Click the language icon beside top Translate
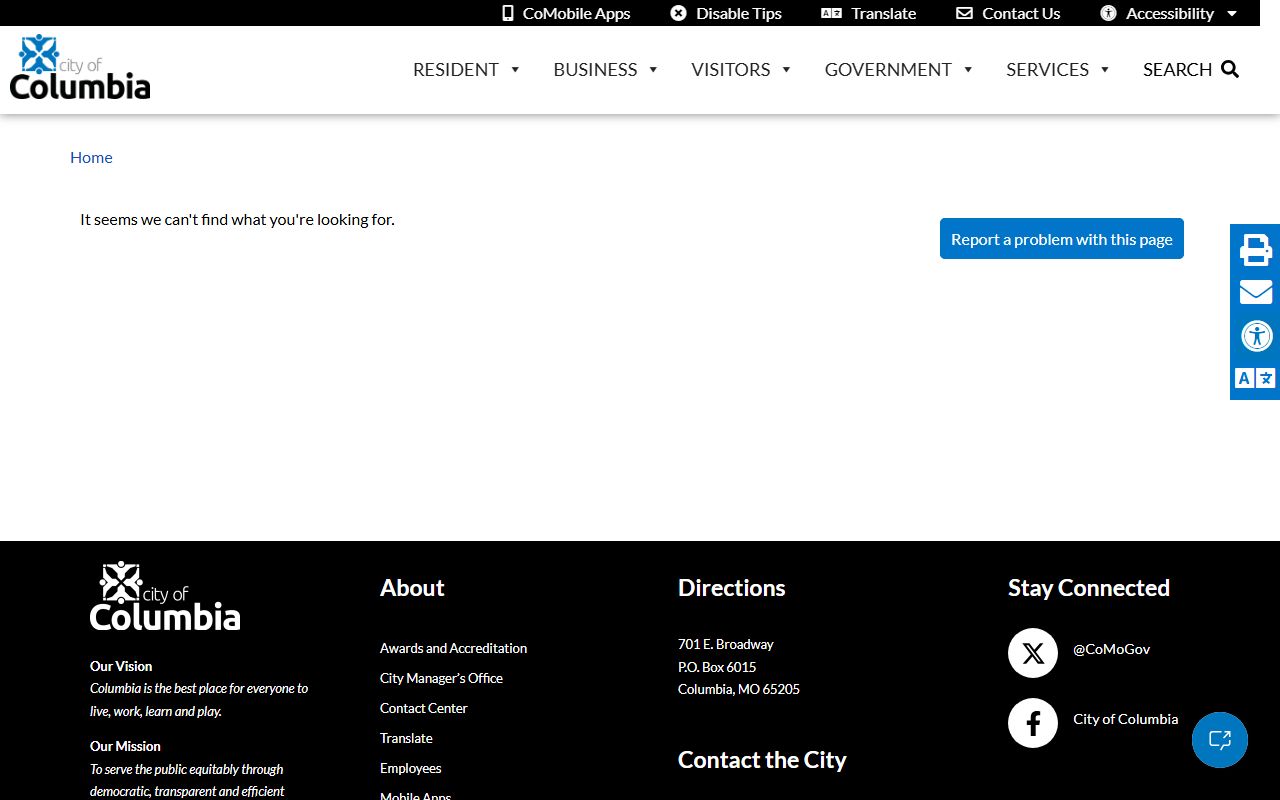The height and width of the screenshot is (800, 1280). tap(831, 13)
